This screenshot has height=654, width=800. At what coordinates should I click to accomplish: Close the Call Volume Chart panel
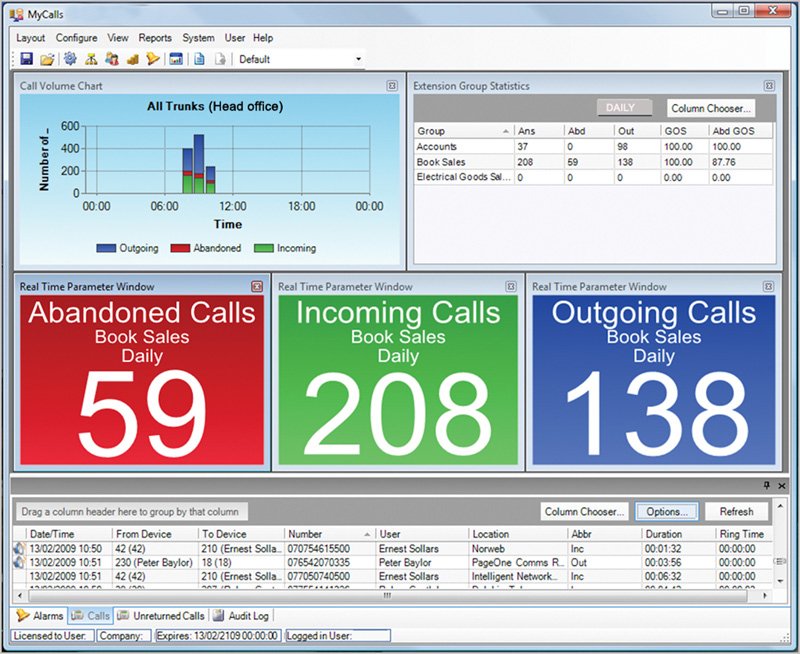pos(392,86)
